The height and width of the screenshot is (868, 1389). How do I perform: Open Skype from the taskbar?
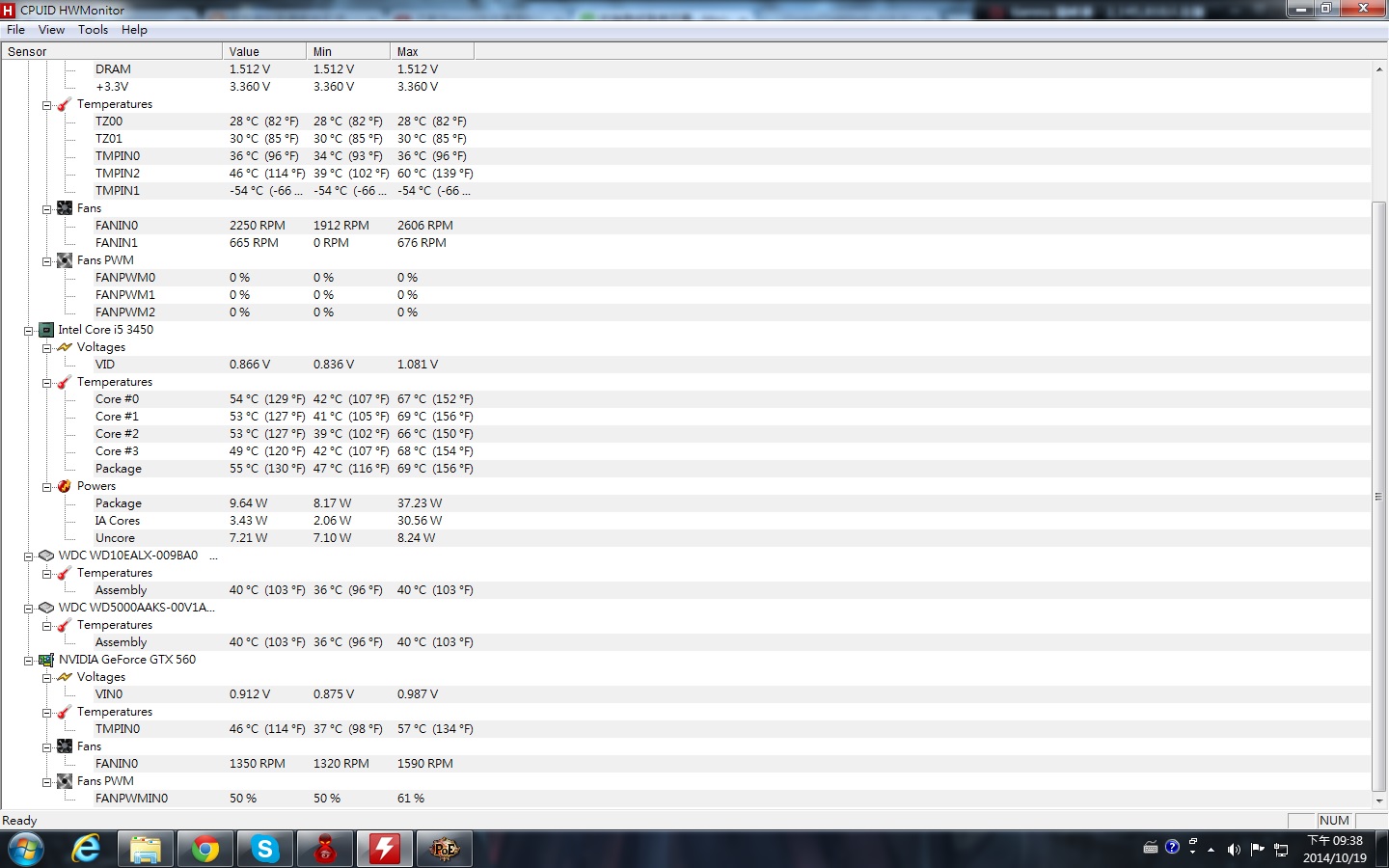265,850
